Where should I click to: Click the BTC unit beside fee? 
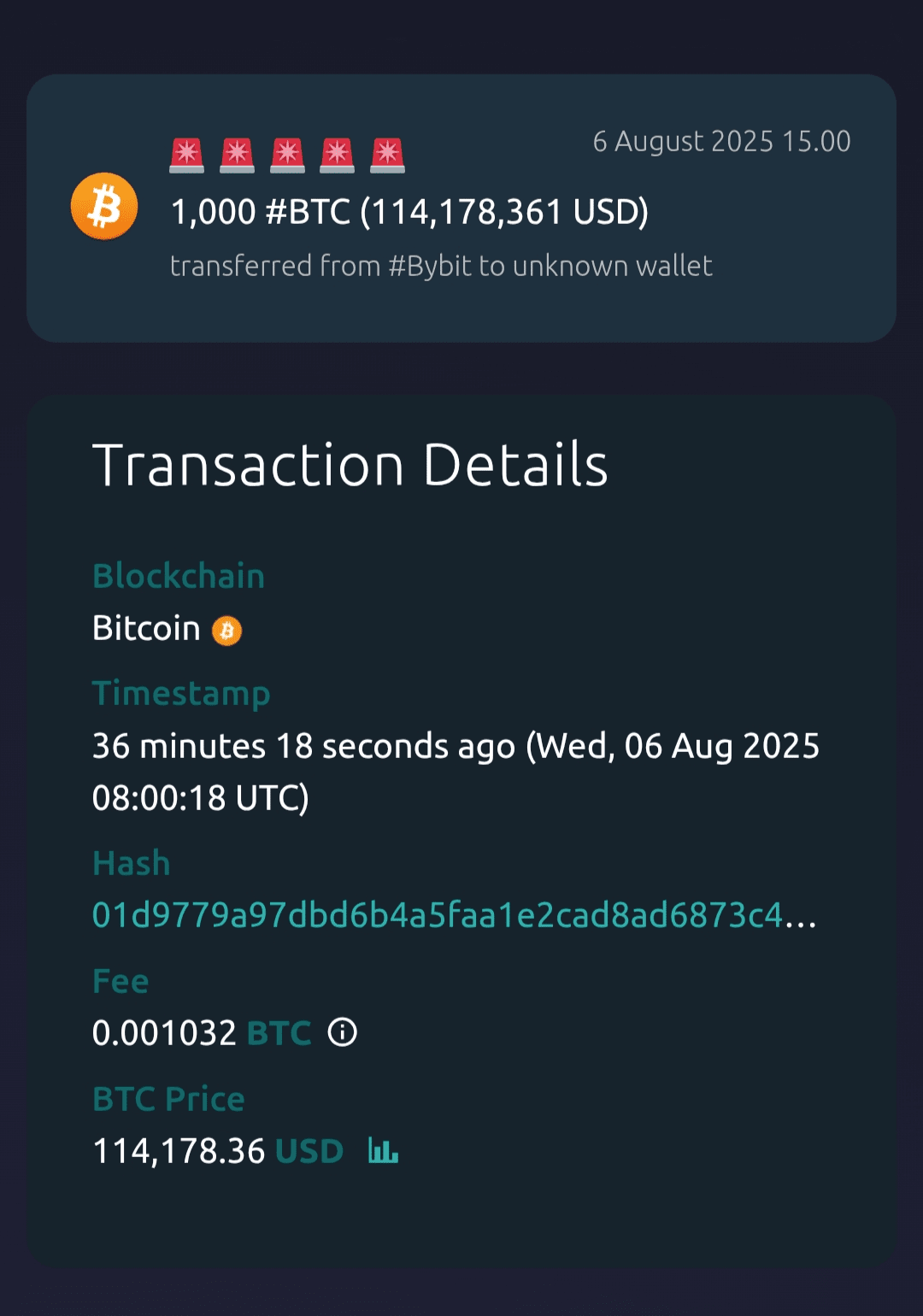279,1033
